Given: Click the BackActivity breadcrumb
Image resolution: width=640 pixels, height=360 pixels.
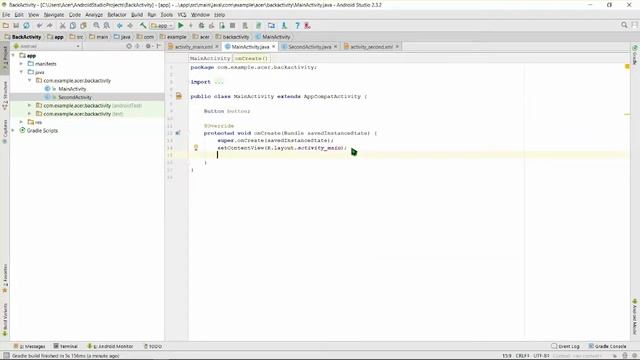Looking at the screenshot, I should point(23,37).
